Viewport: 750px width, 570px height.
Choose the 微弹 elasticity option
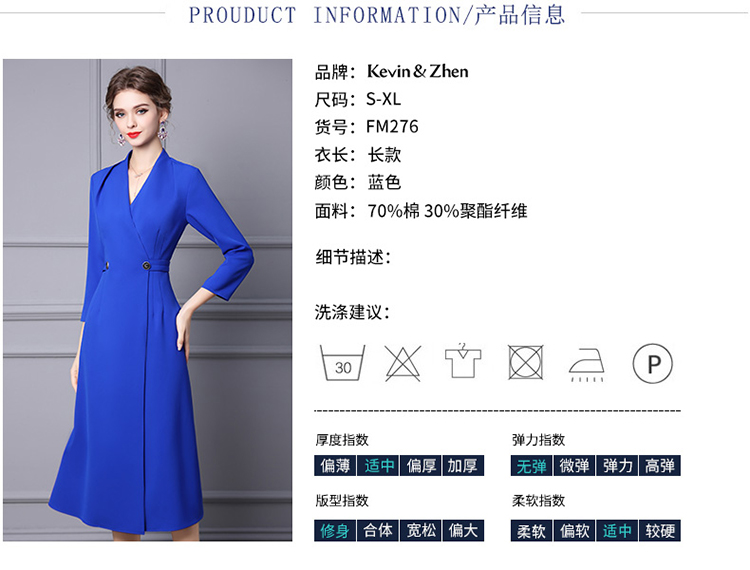tap(574, 466)
